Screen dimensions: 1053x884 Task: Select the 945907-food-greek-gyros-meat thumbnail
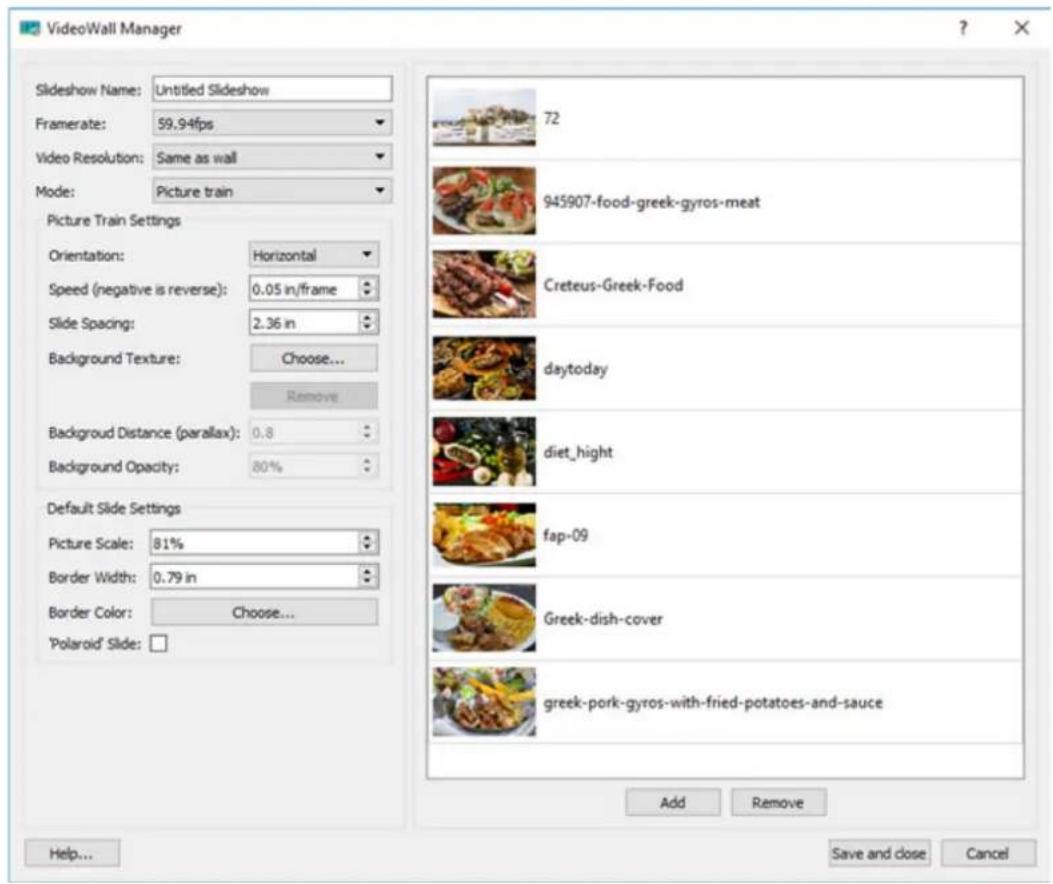484,201
